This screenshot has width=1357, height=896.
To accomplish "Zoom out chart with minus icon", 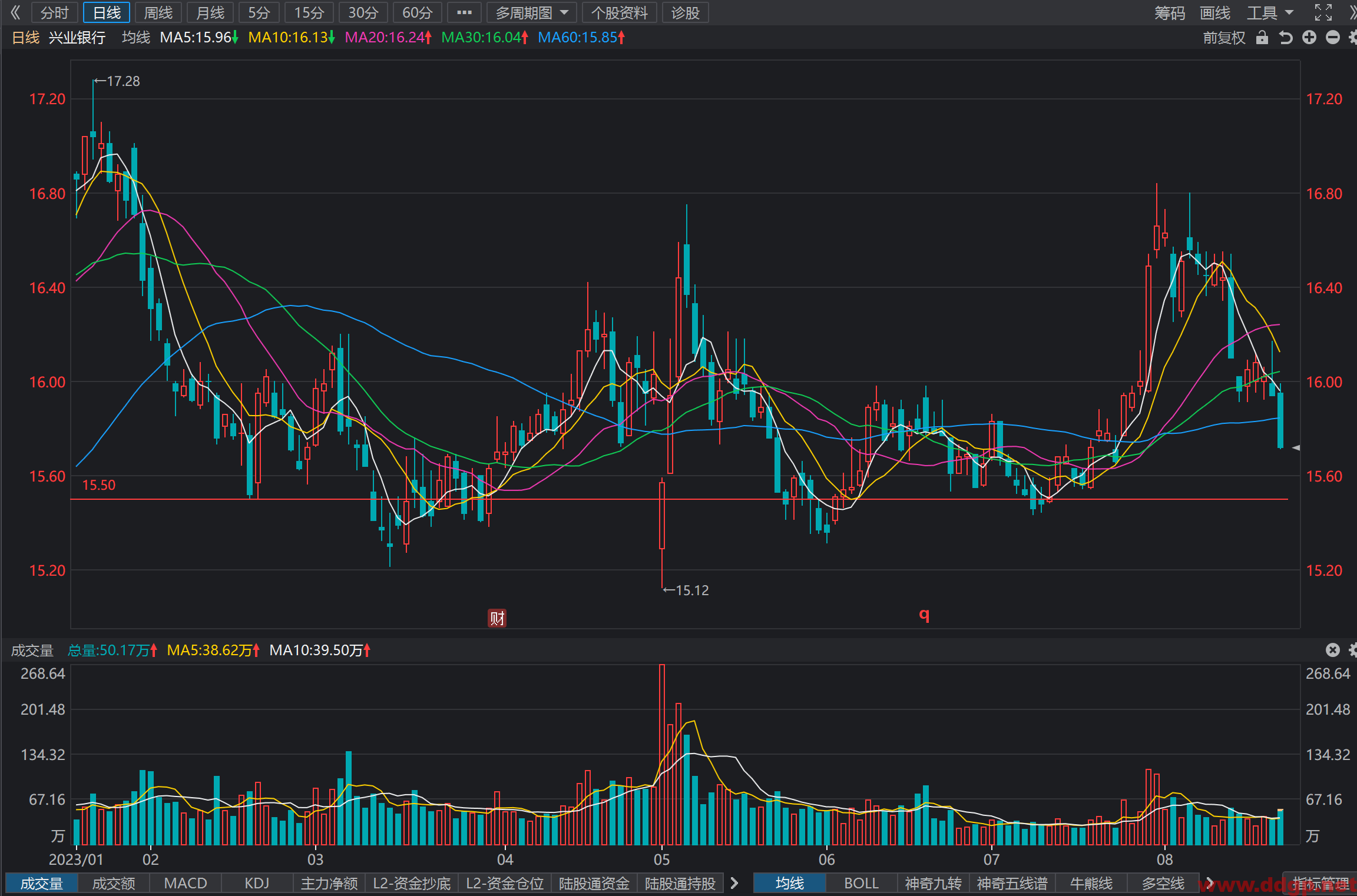I will click(1333, 38).
